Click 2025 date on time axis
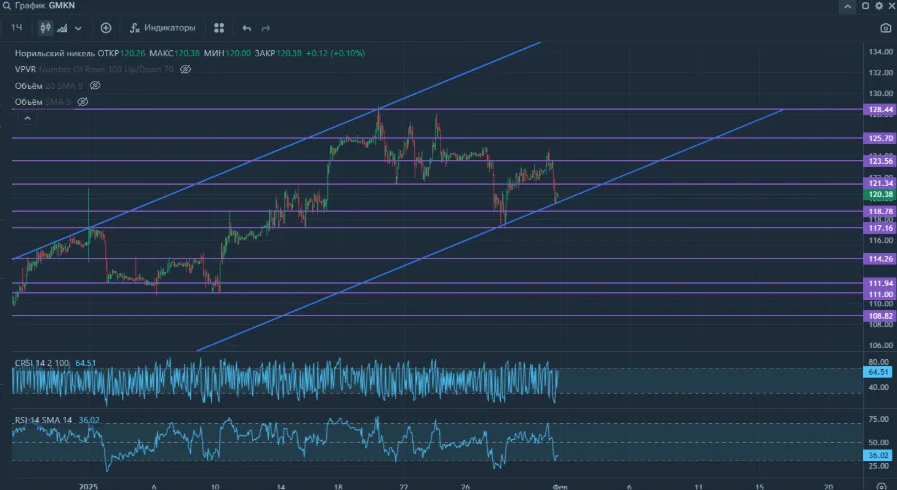Image resolution: width=897 pixels, height=490 pixels. [x=89, y=487]
